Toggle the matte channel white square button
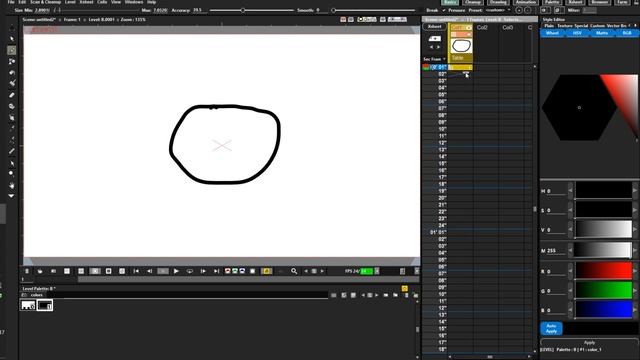Image resolution: width=640 pixels, height=360 pixels. (252, 271)
